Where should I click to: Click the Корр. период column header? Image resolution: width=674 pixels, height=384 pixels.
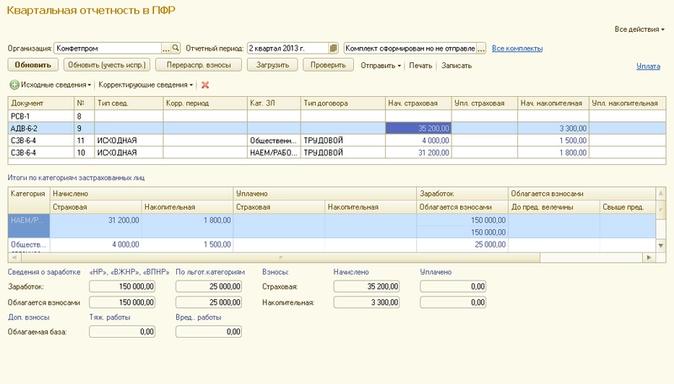pos(205,103)
